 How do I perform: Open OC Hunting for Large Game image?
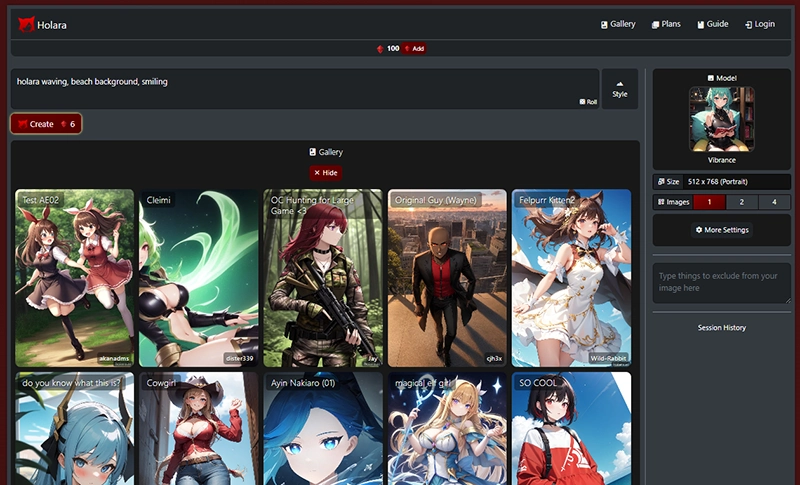322,278
